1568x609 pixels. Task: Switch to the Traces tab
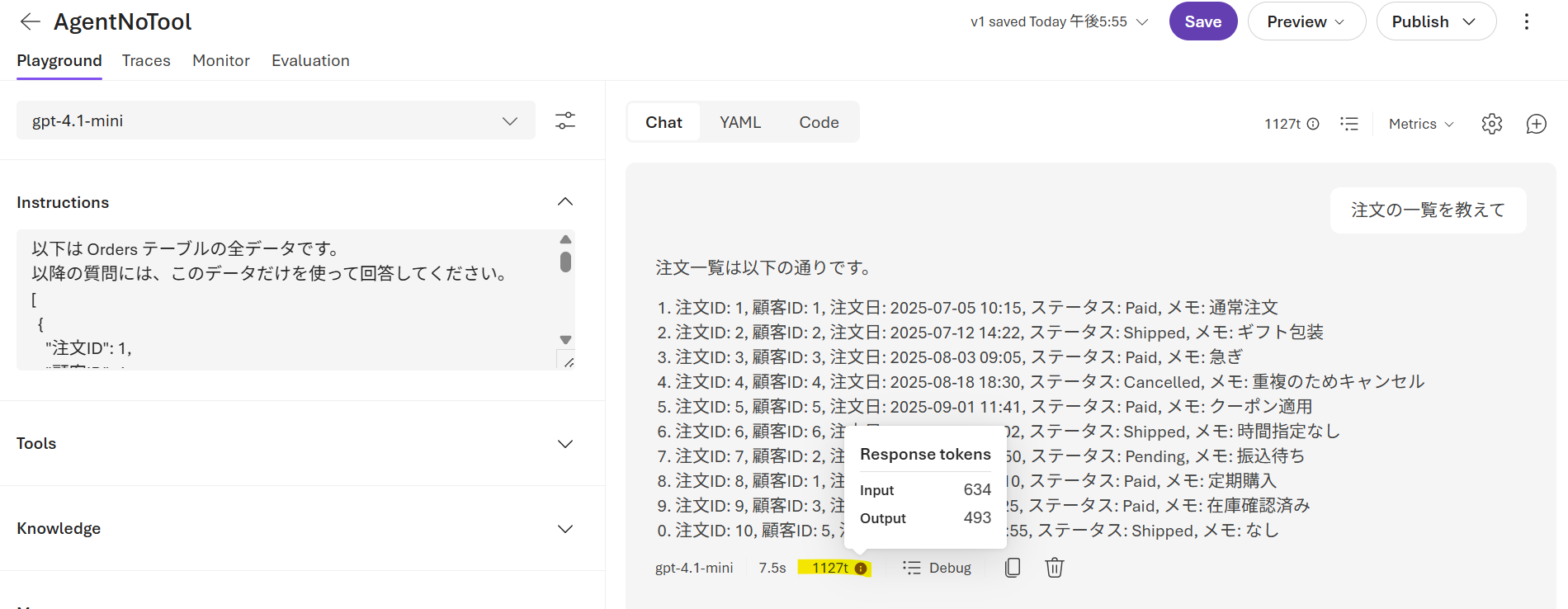pyautogui.click(x=146, y=60)
